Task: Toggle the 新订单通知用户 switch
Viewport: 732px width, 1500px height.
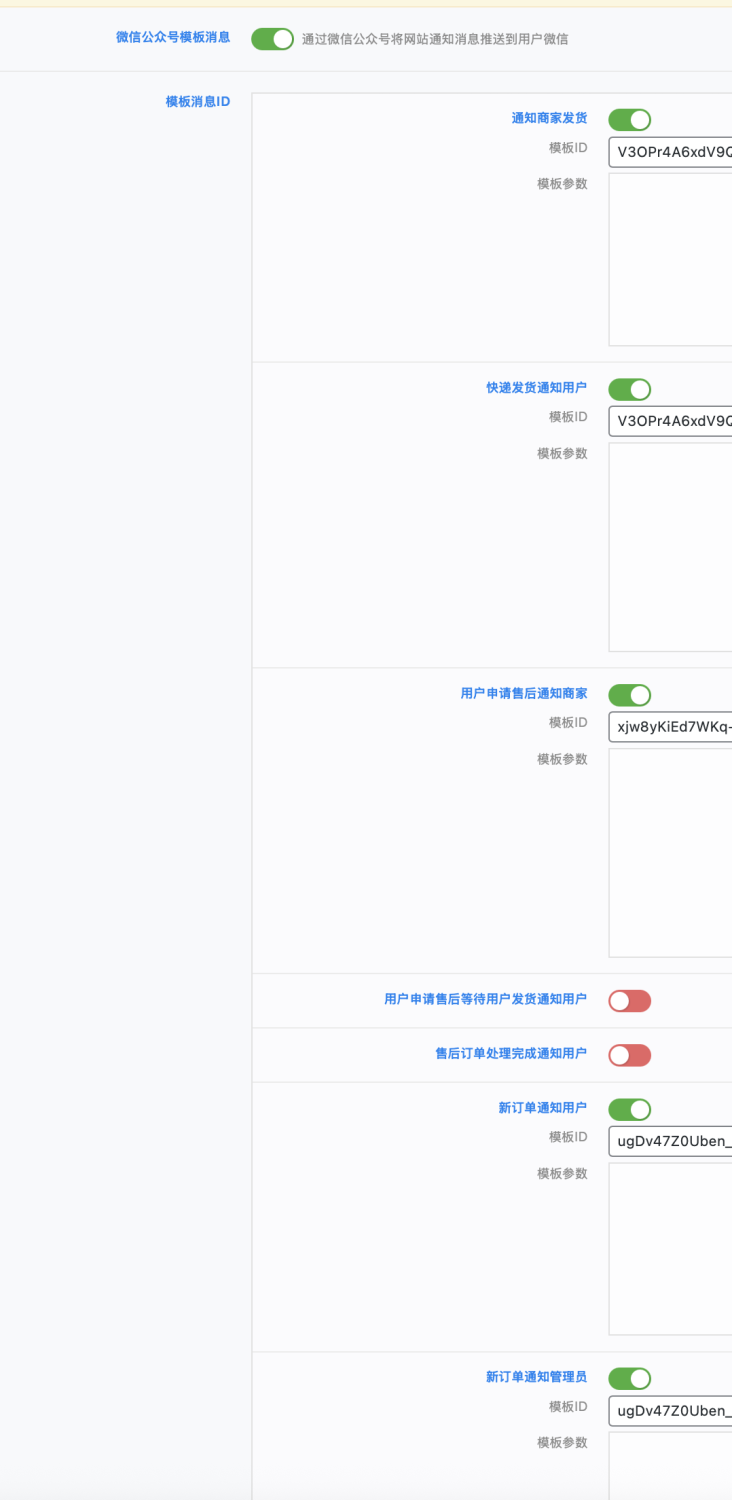Action: pyautogui.click(x=629, y=1110)
